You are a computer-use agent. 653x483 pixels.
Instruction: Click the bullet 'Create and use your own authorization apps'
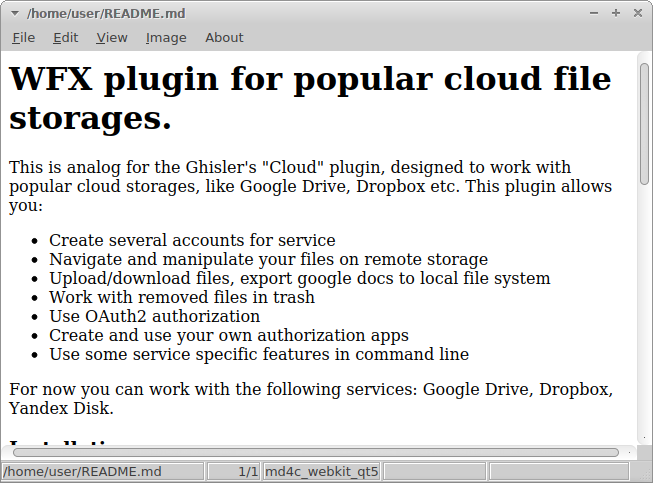(x=229, y=336)
